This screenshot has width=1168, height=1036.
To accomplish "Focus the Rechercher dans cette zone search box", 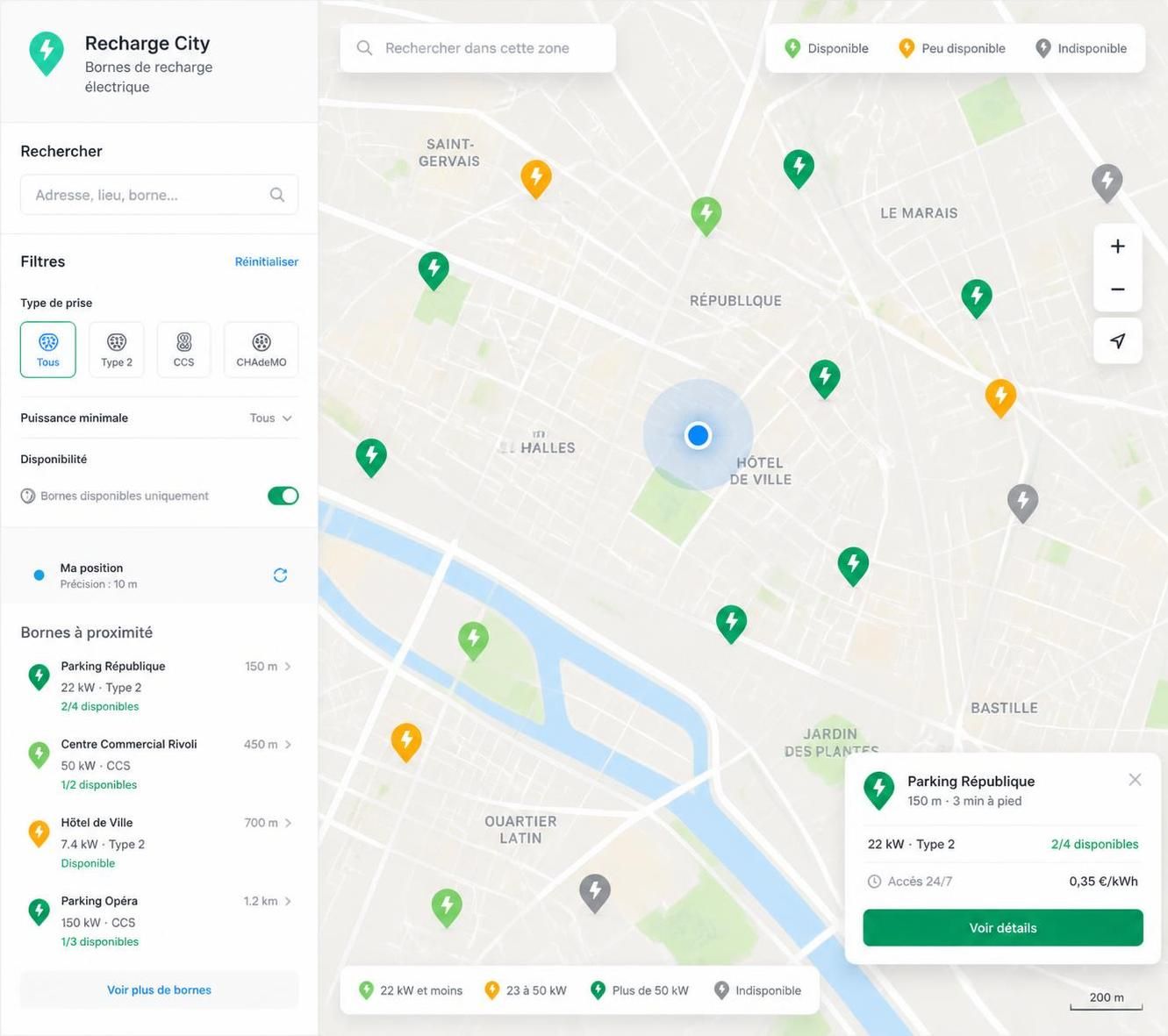I will [x=478, y=48].
